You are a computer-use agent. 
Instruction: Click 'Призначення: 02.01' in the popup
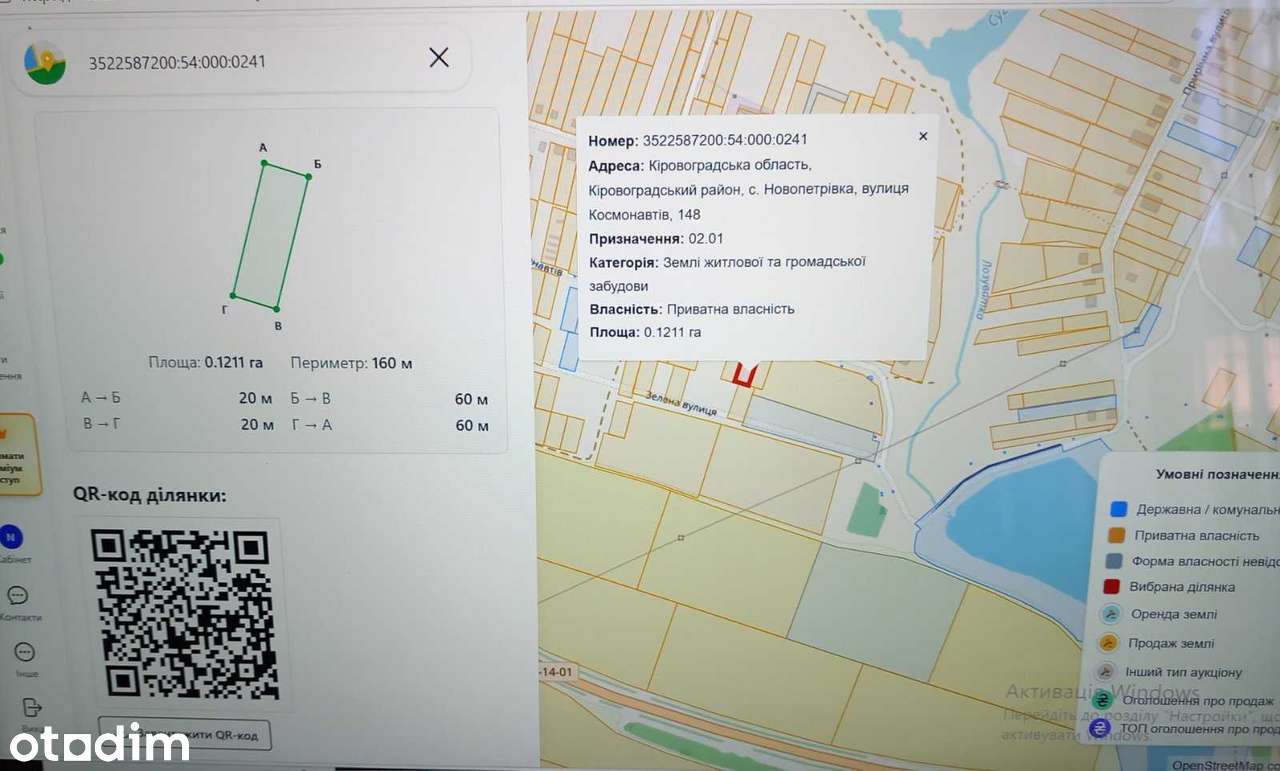tap(656, 238)
